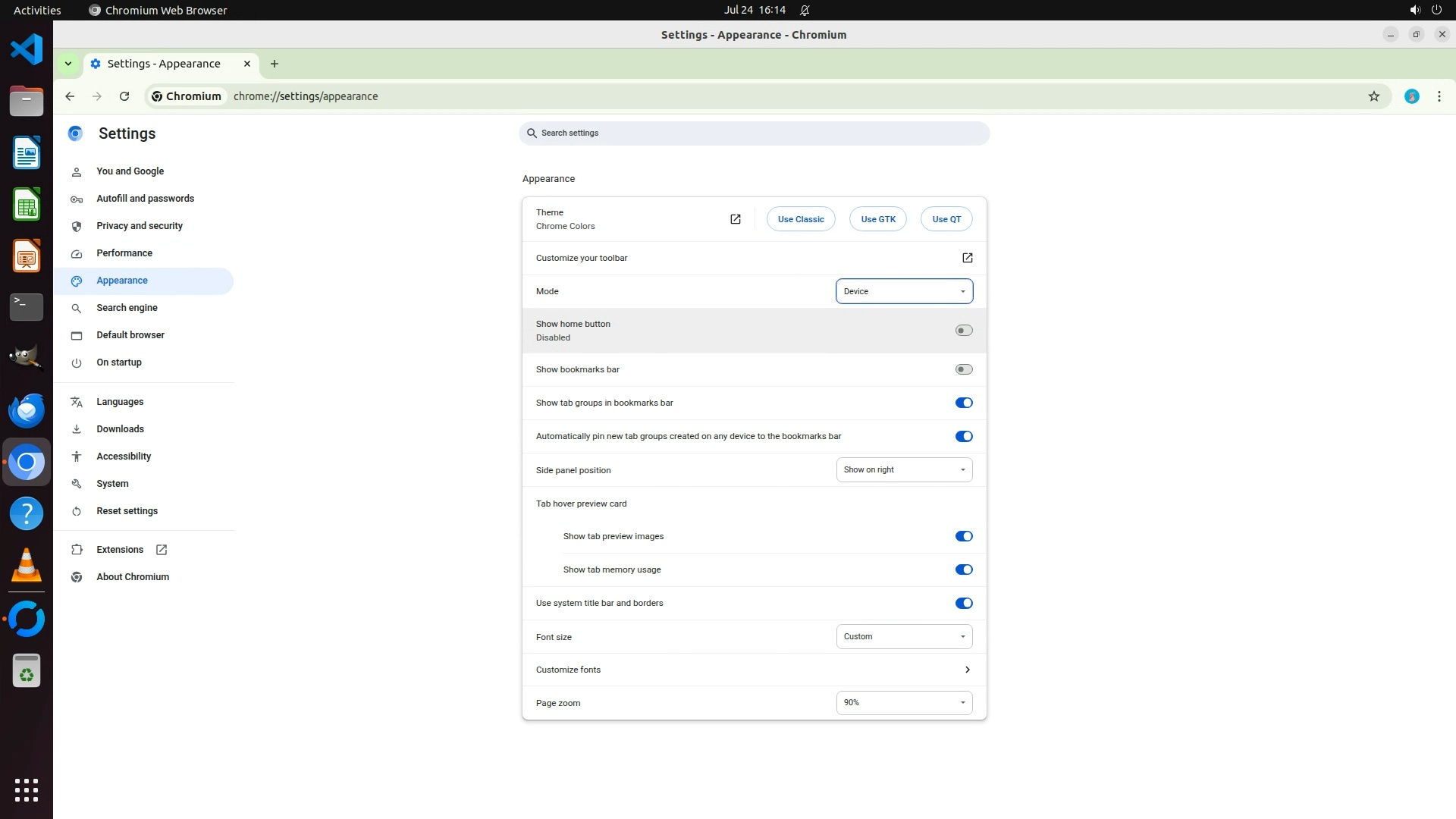This screenshot has width=1456, height=819.
Task: Turn off Show tab preview images
Action: click(x=963, y=536)
